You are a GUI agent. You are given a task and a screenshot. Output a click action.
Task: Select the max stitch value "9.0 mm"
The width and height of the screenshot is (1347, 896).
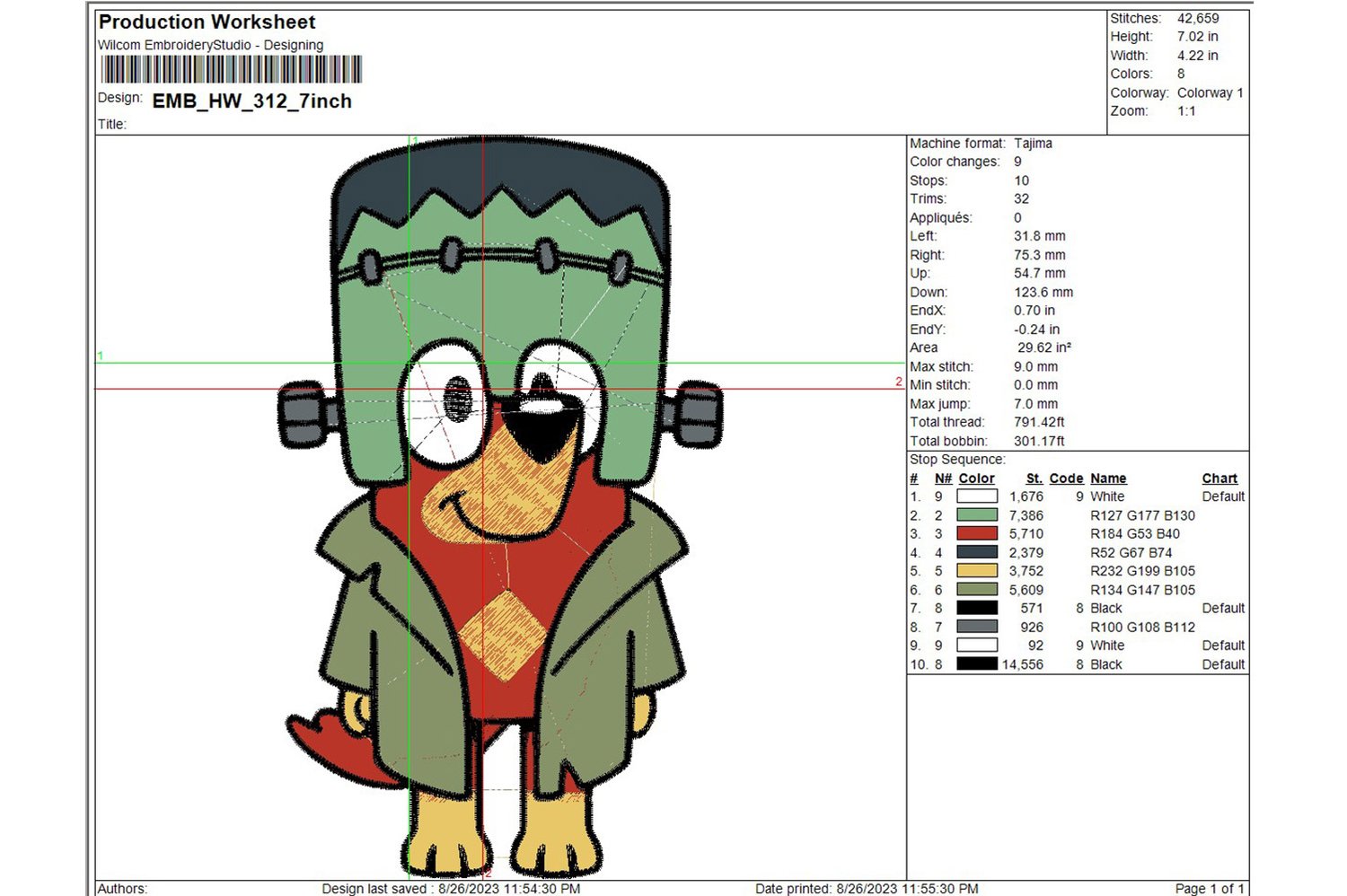point(1035,366)
